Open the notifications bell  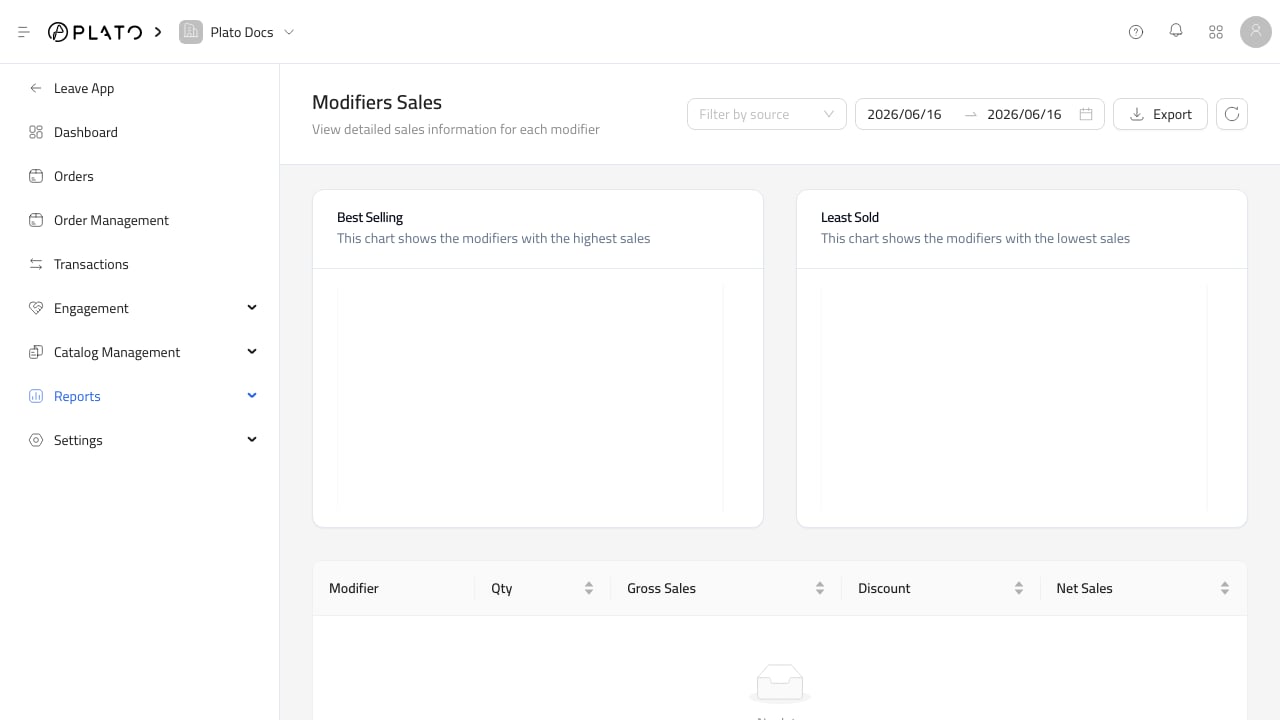[x=1176, y=31]
